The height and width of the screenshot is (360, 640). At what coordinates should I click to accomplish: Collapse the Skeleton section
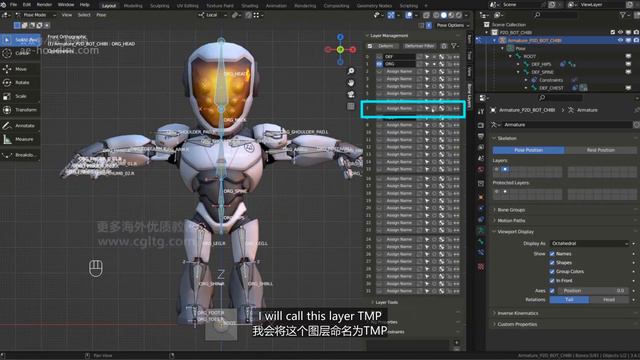click(506, 138)
